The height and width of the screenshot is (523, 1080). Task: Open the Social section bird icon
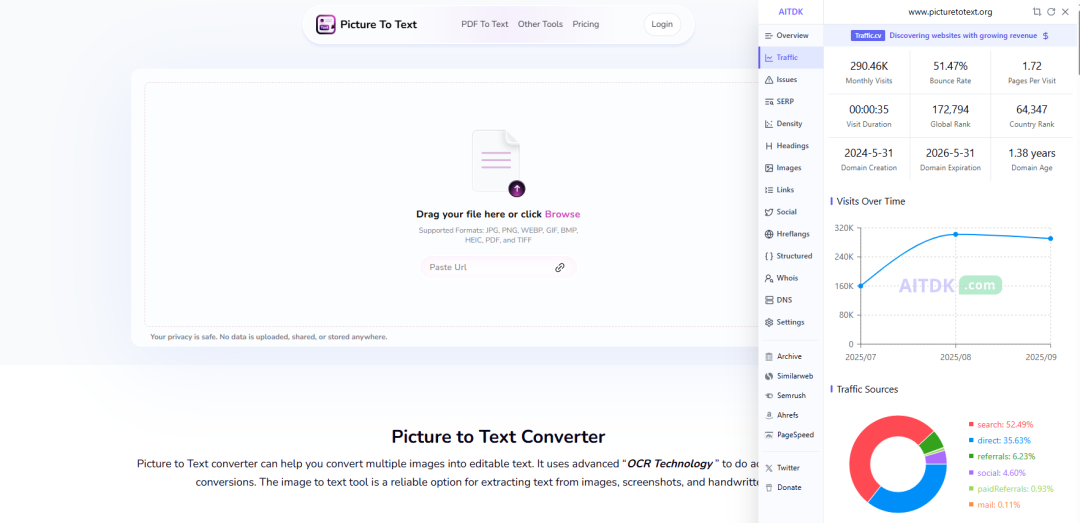tap(769, 212)
